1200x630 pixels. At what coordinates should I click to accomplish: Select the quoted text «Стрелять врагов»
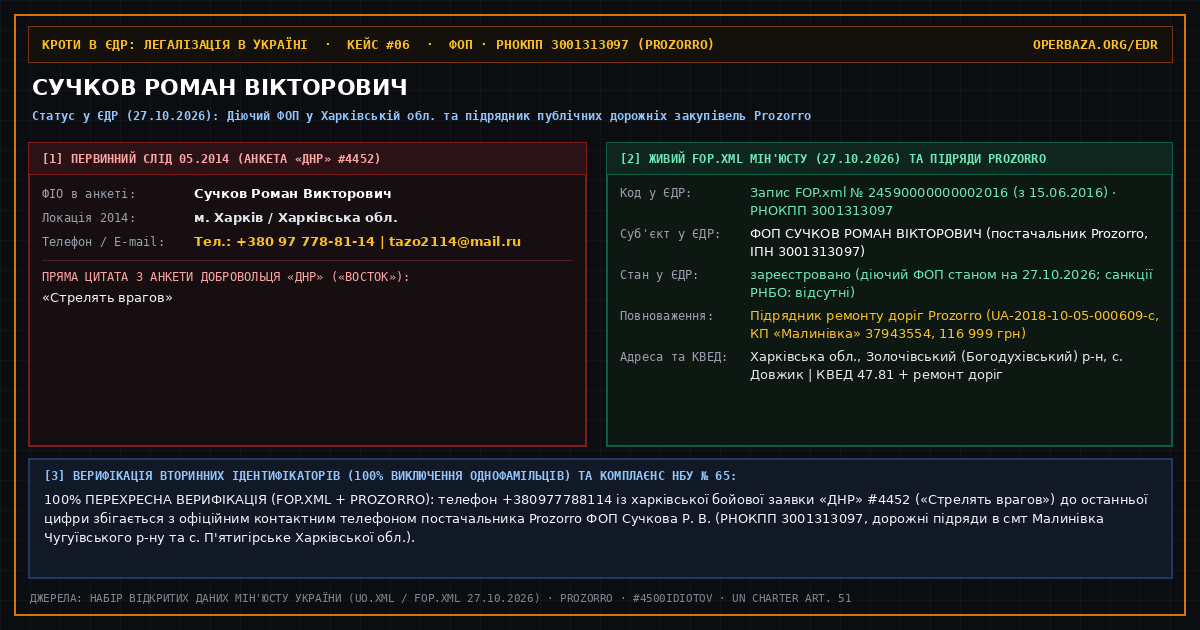107,298
